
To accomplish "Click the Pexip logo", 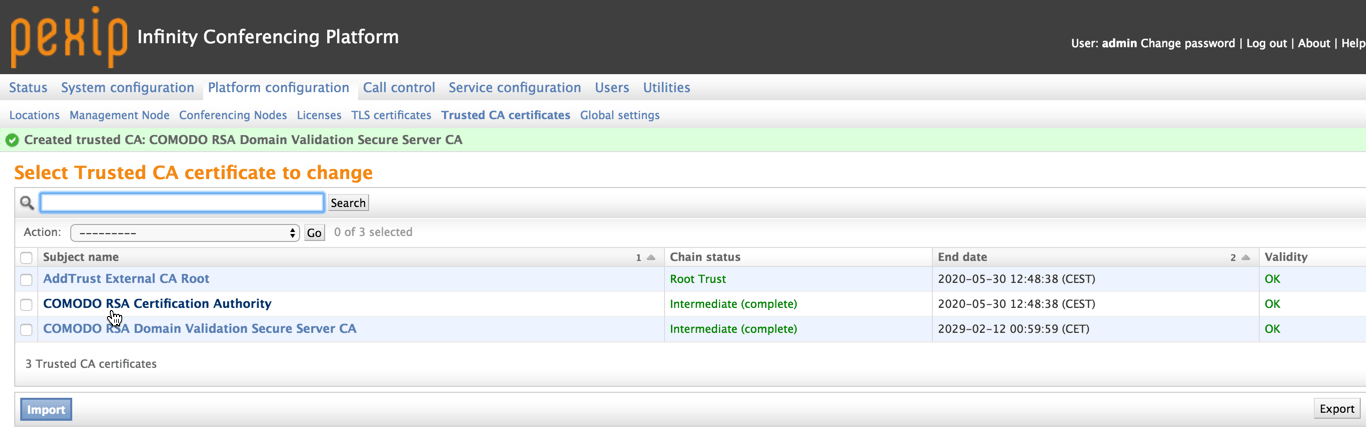I will pos(69,36).
